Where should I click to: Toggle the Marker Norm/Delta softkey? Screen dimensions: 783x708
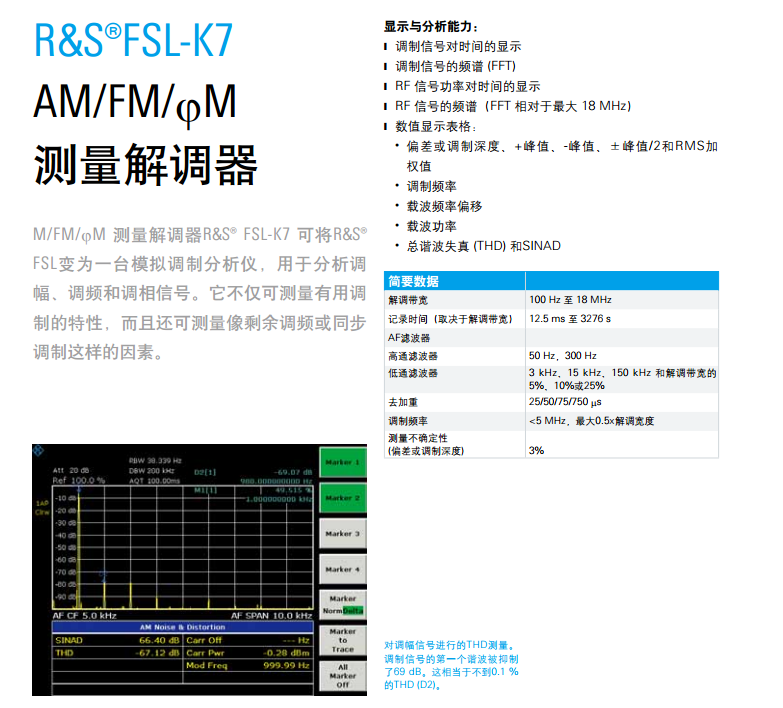[x=343, y=605]
